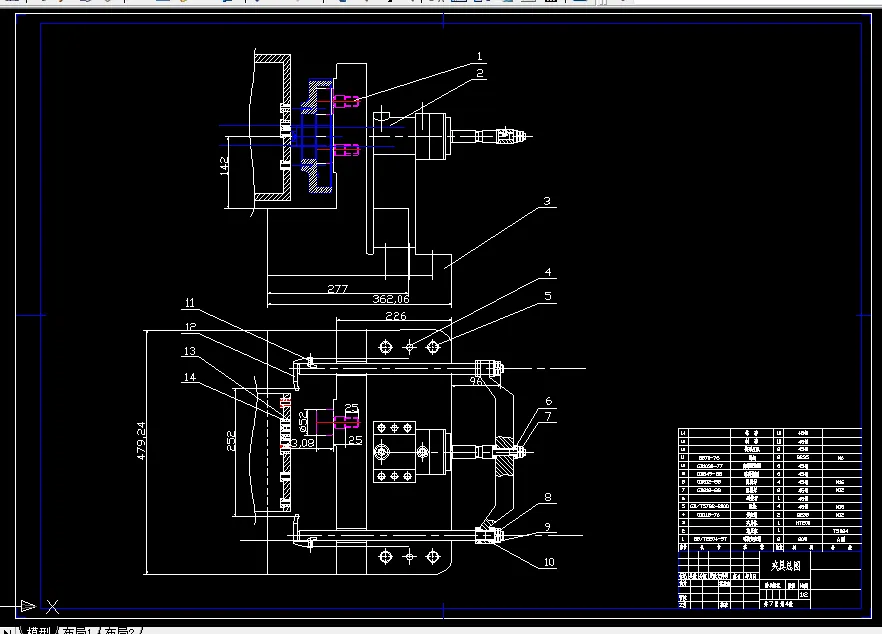882x634 pixels.
Task: Select balloon number 6 leader label
Action: pos(548,401)
